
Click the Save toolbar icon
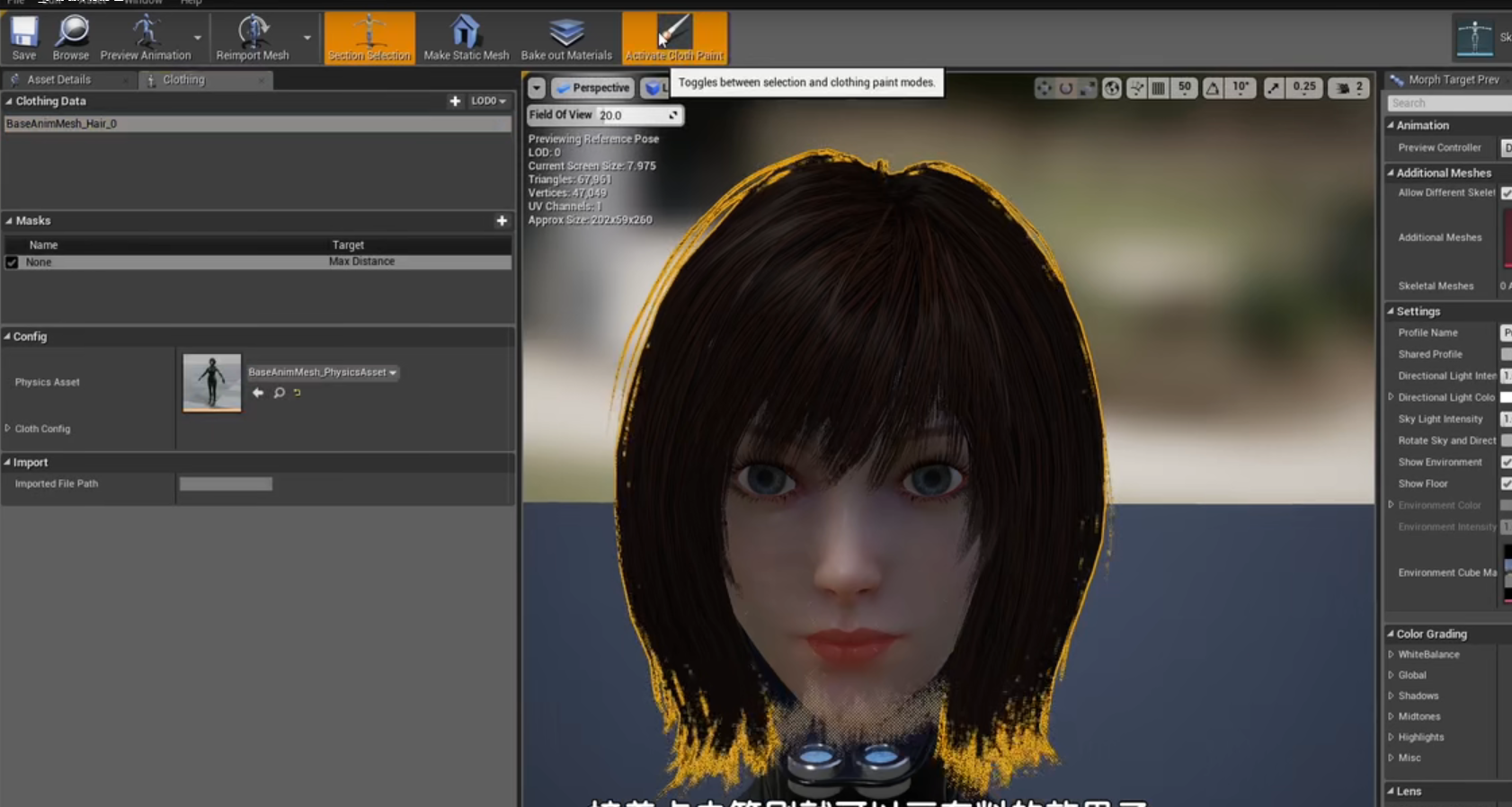(x=24, y=32)
